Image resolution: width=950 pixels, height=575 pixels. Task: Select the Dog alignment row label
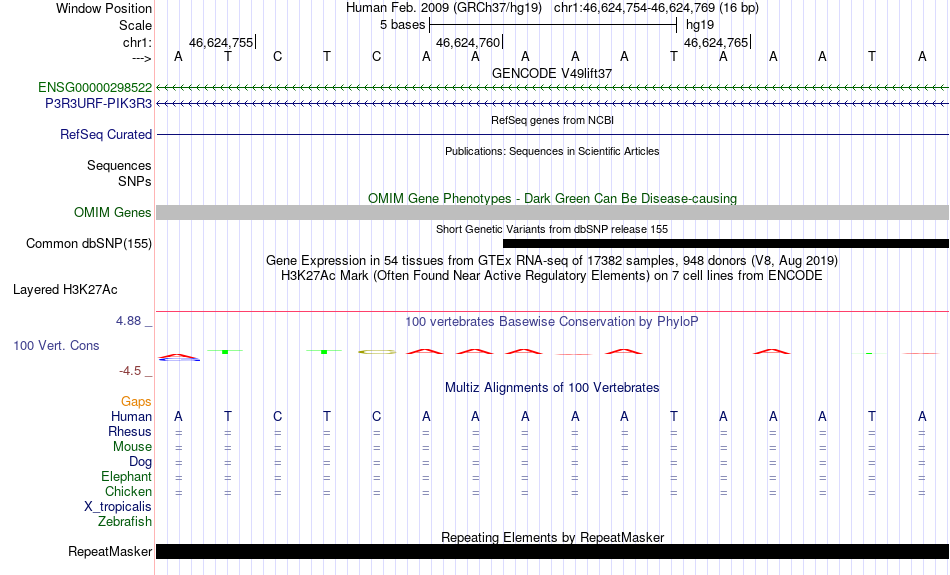[x=140, y=462]
